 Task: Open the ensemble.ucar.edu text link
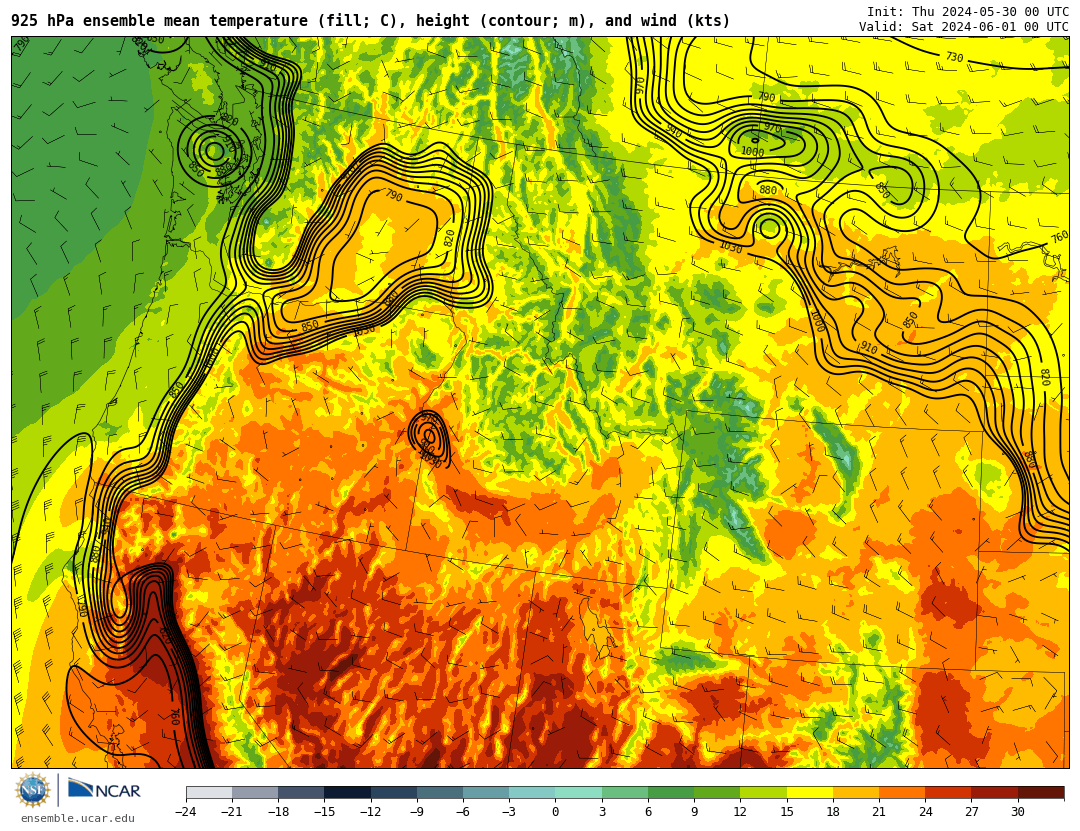click(78, 819)
